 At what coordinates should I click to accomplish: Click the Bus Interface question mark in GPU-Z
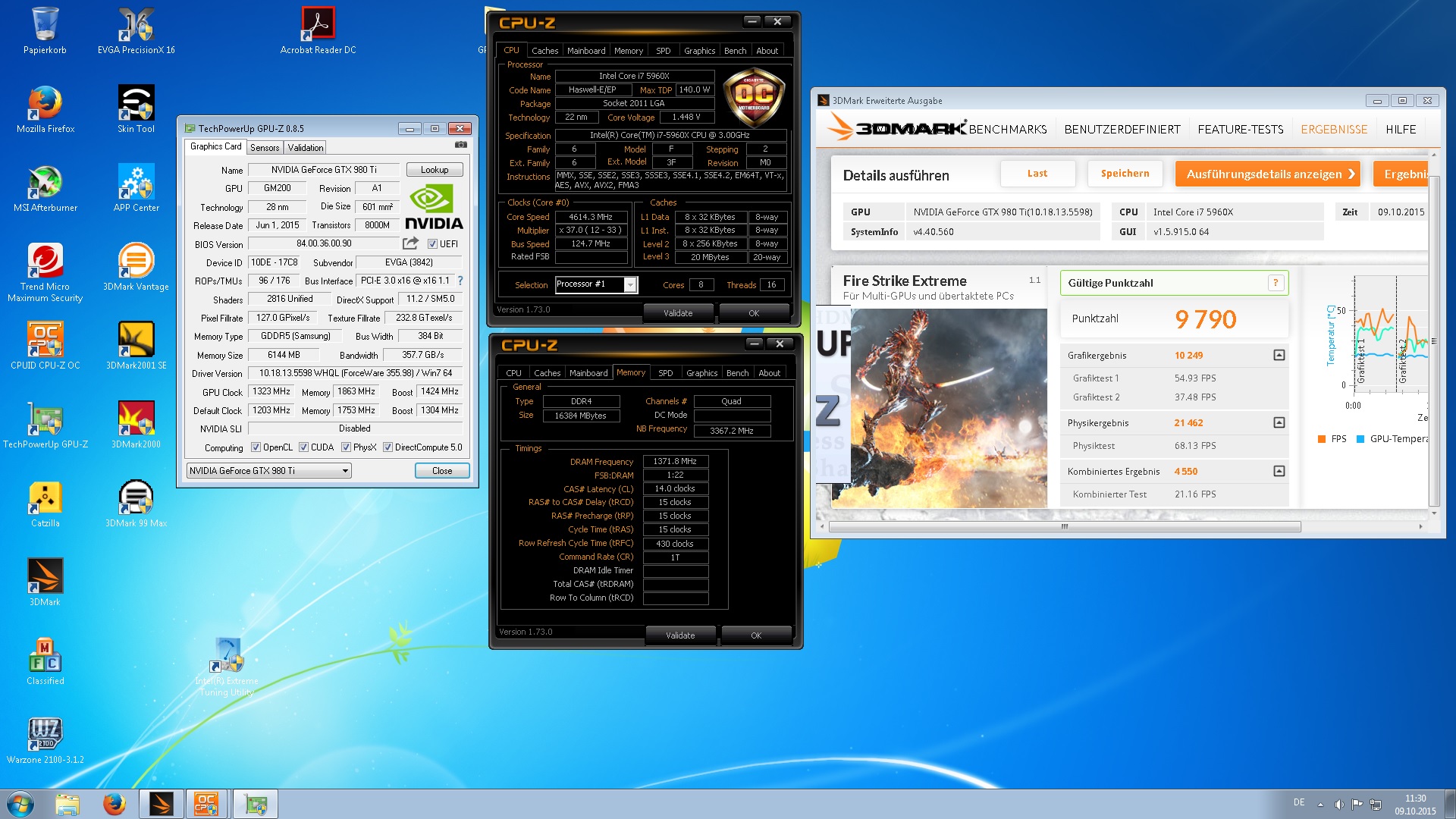pyautogui.click(x=460, y=281)
